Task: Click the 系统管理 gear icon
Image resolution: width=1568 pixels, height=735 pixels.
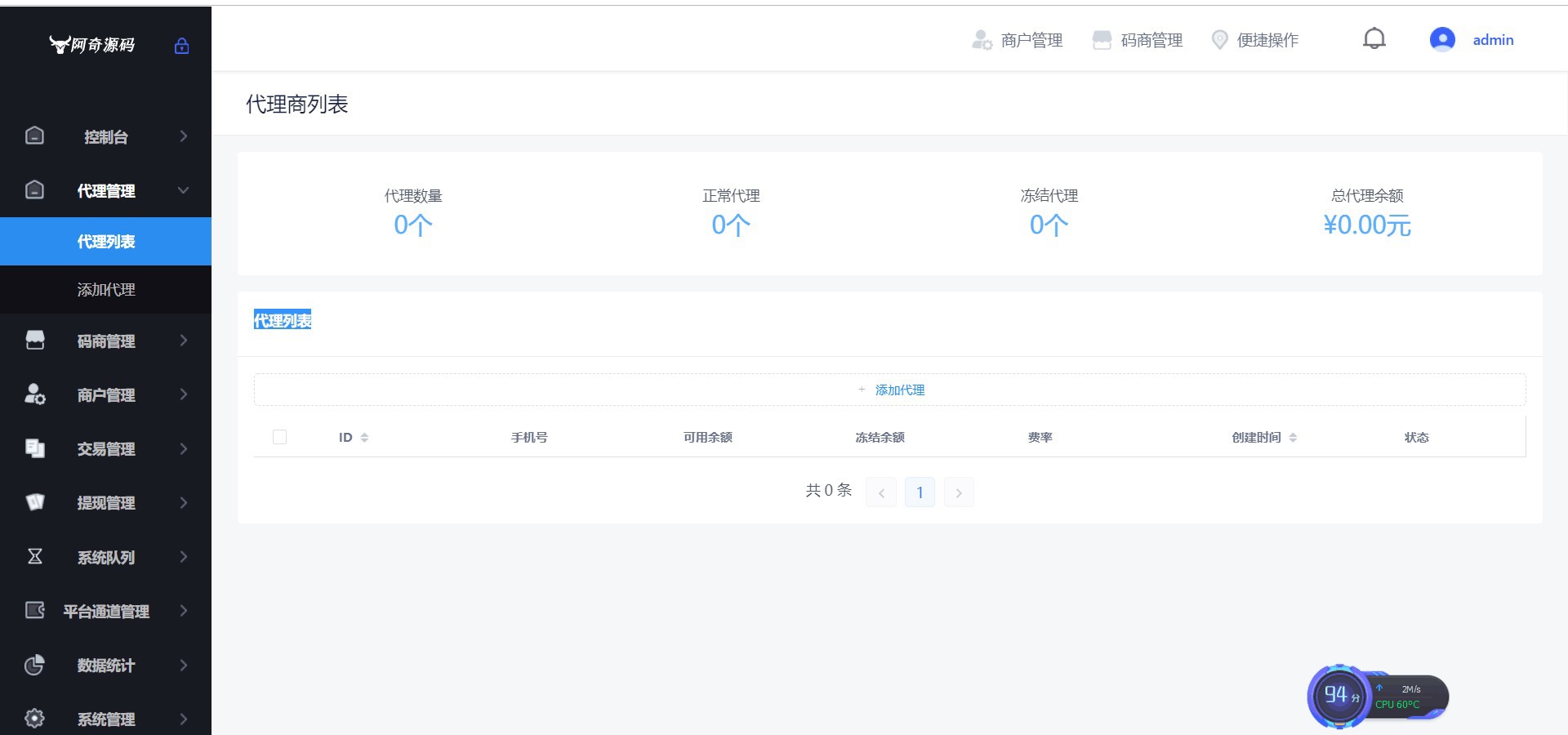Action: pos(35,719)
